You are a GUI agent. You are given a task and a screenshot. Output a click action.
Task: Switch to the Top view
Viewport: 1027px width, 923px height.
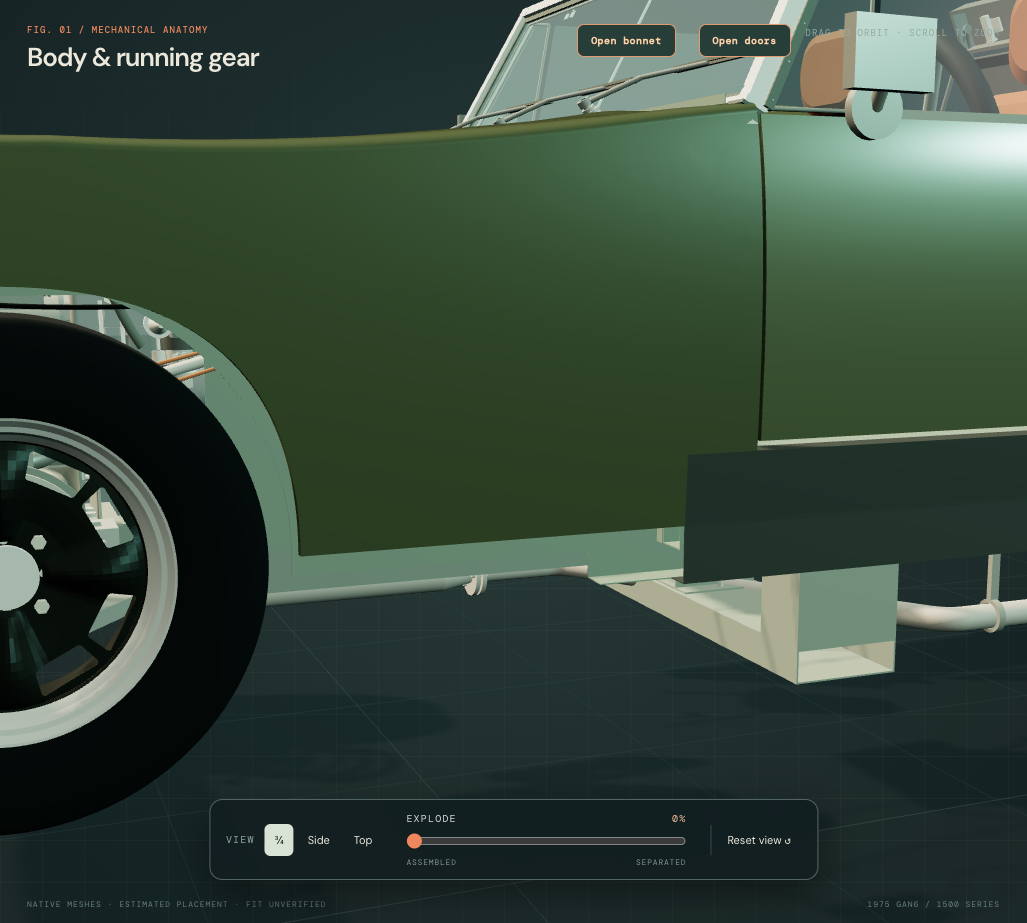click(363, 840)
